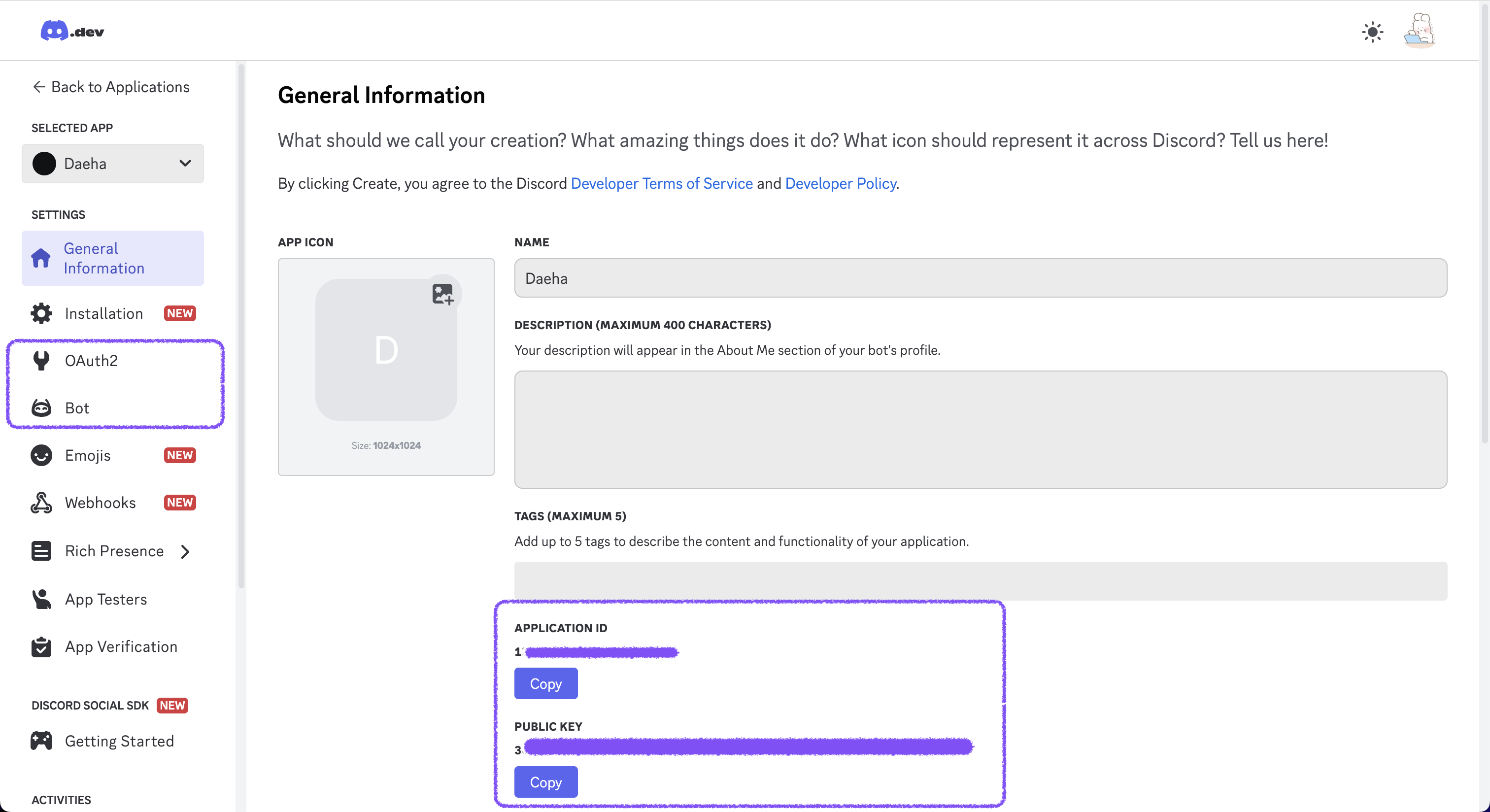Click the Bot robot icon

point(41,408)
